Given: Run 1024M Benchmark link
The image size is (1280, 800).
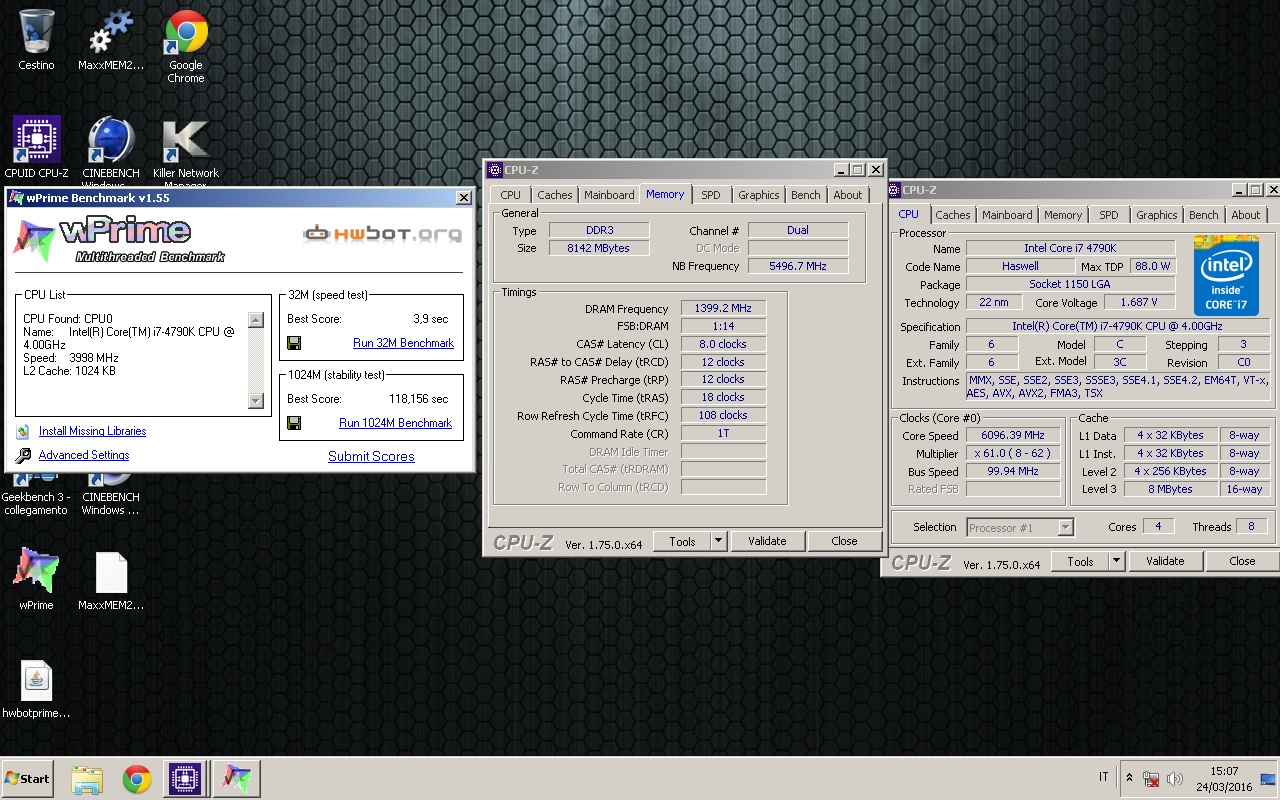Looking at the screenshot, I should (396, 423).
